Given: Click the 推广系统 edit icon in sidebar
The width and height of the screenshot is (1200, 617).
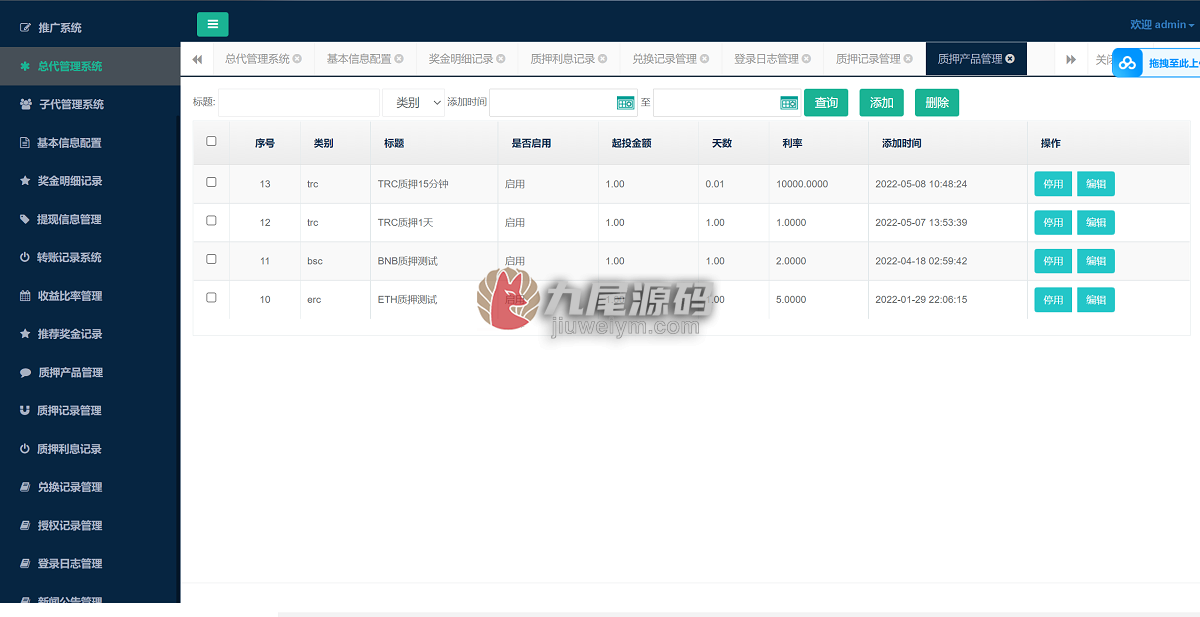Looking at the screenshot, I should [x=26, y=28].
